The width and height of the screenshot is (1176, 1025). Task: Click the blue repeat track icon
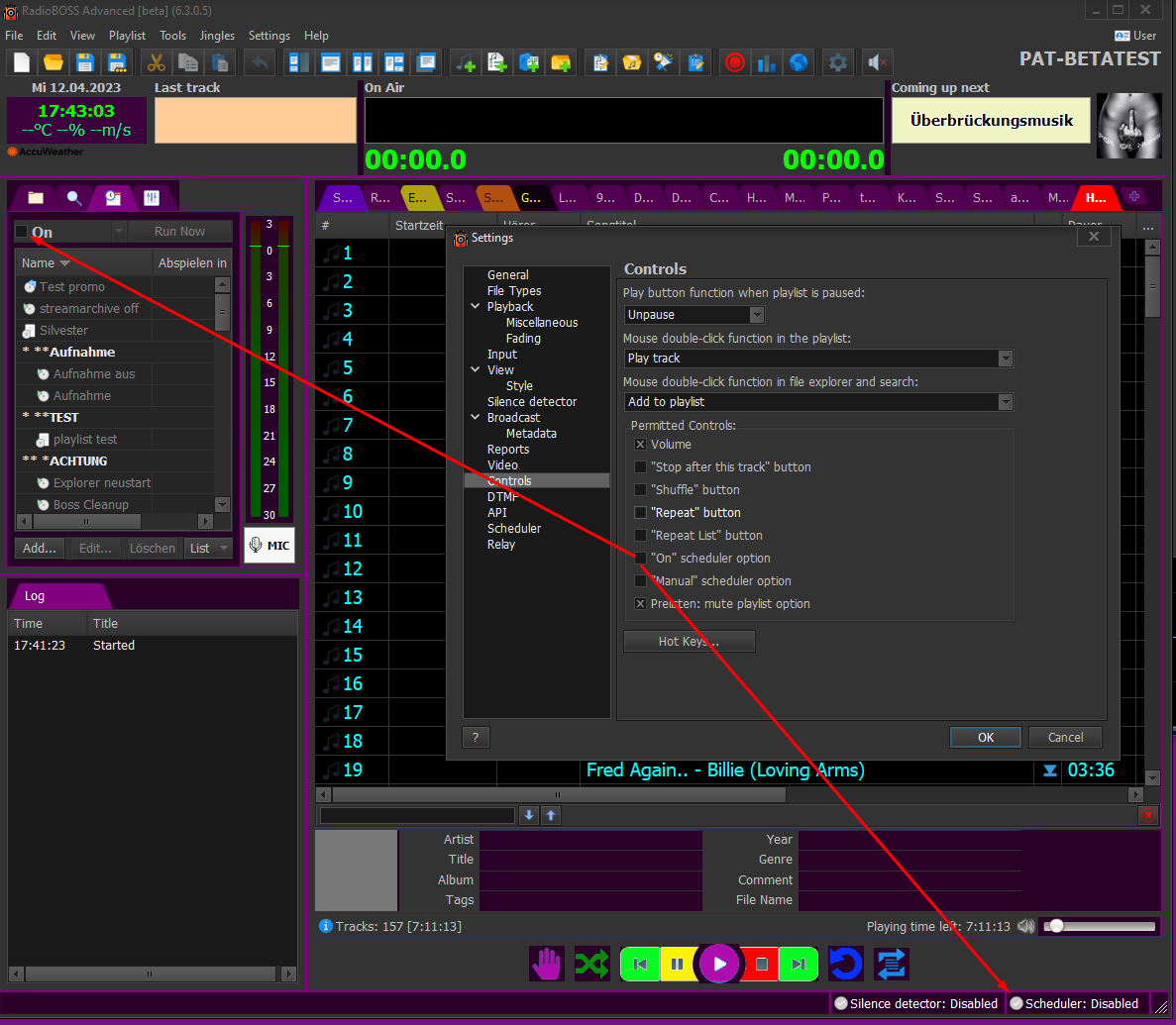[845, 964]
